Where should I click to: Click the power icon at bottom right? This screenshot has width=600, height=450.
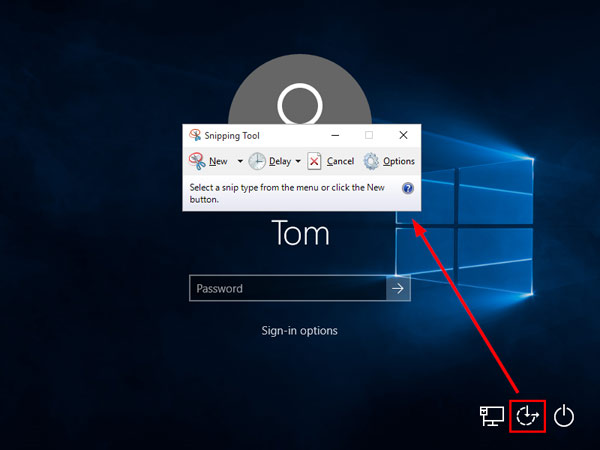click(565, 416)
